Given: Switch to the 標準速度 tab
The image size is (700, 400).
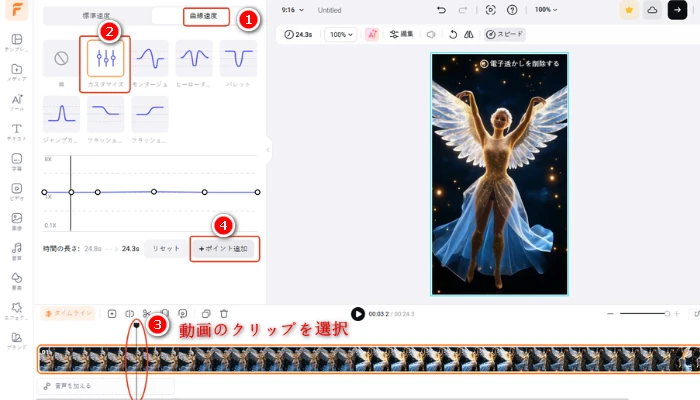Looking at the screenshot, I should (x=97, y=16).
